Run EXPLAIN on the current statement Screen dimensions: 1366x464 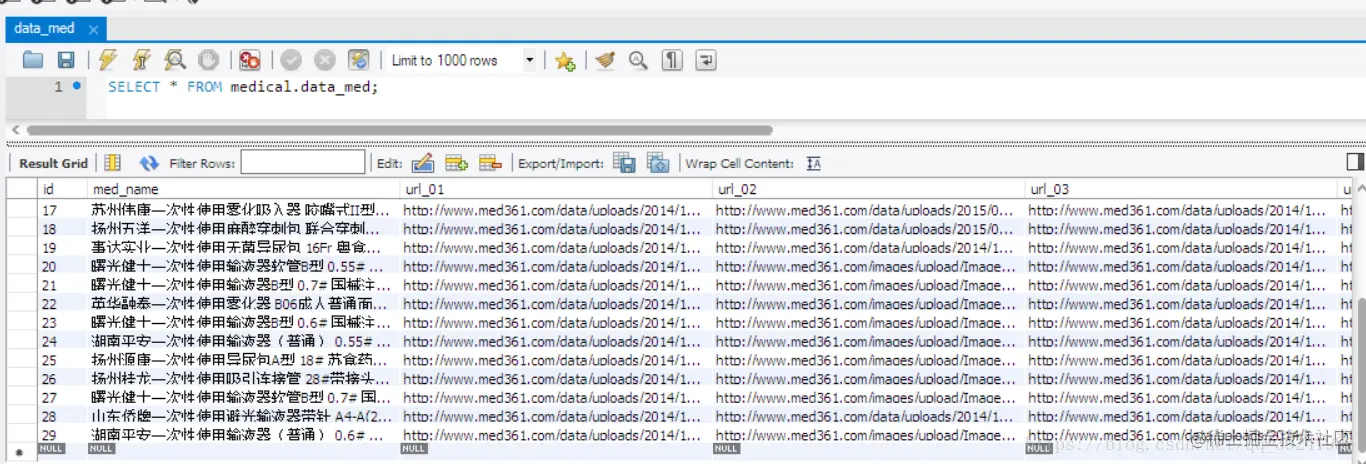pos(175,61)
